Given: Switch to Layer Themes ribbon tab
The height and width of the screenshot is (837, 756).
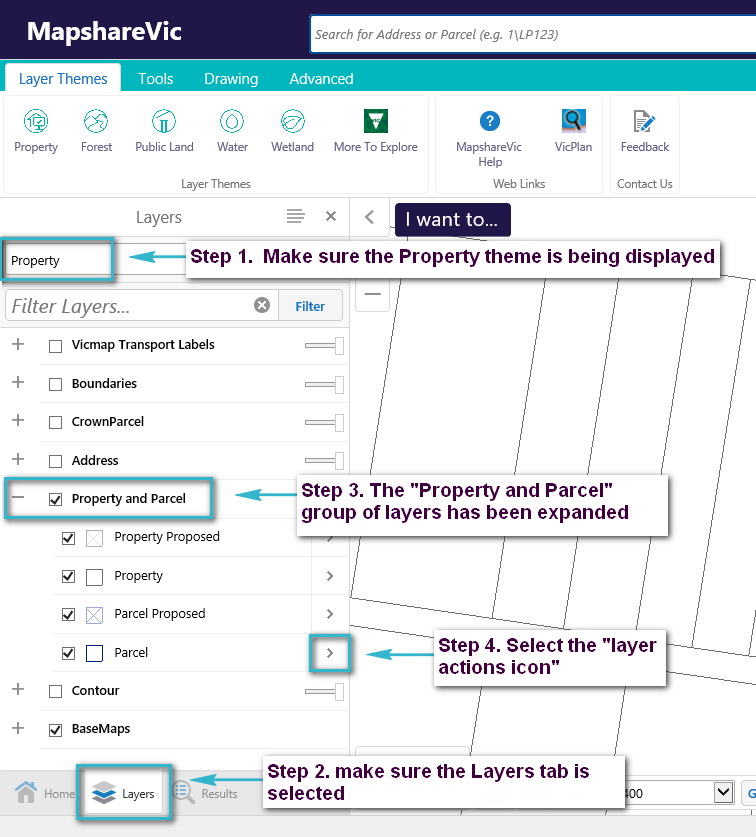Looking at the screenshot, I should [63, 78].
